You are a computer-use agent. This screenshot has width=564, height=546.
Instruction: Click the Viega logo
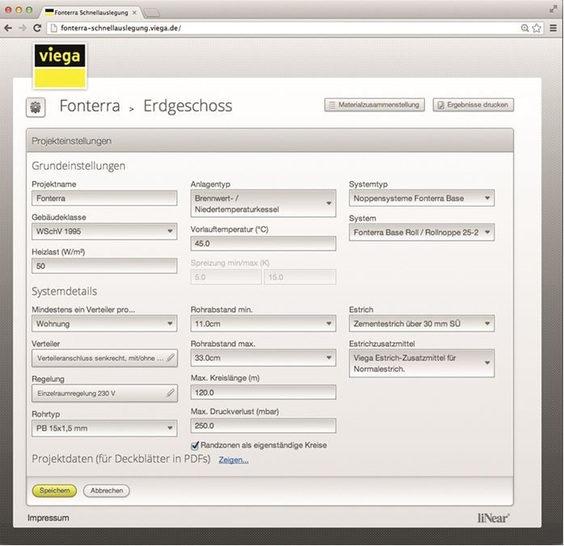click(x=60, y=66)
